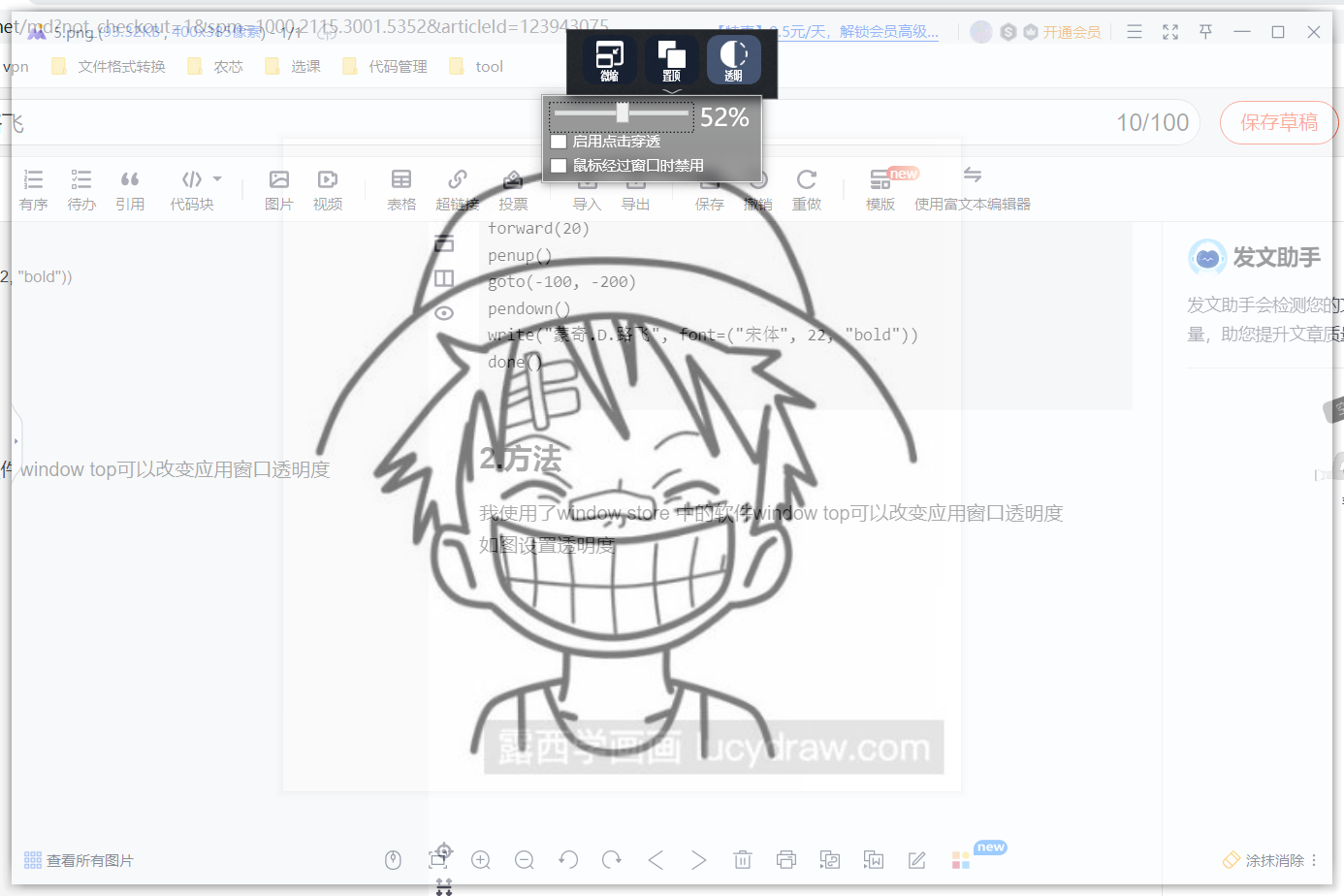Screen dimensions: 1344x896
Task: Open the more options dots beside 涂抹消除
Action: (x=1314, y=860)
